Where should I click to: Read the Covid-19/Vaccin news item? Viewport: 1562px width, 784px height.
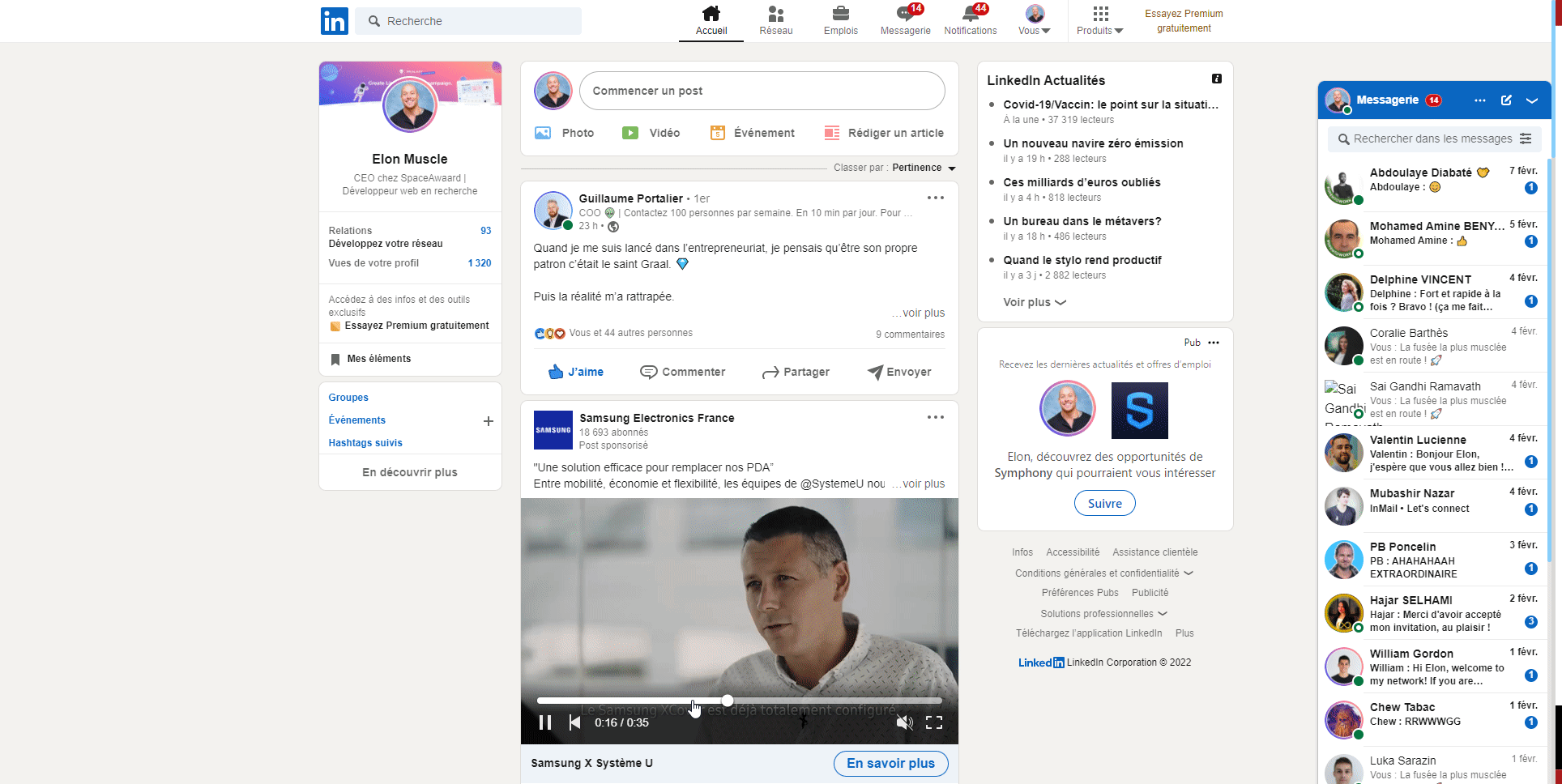click(1110, 104)
